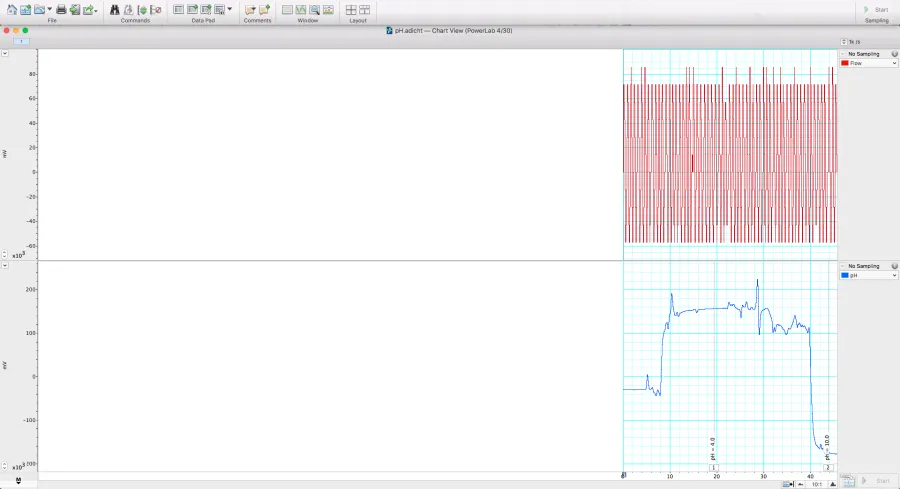The height and width of the screenshot is (489, 900).
Task: Click the Print icon in File toolbar
Action: tap(61, 9)
